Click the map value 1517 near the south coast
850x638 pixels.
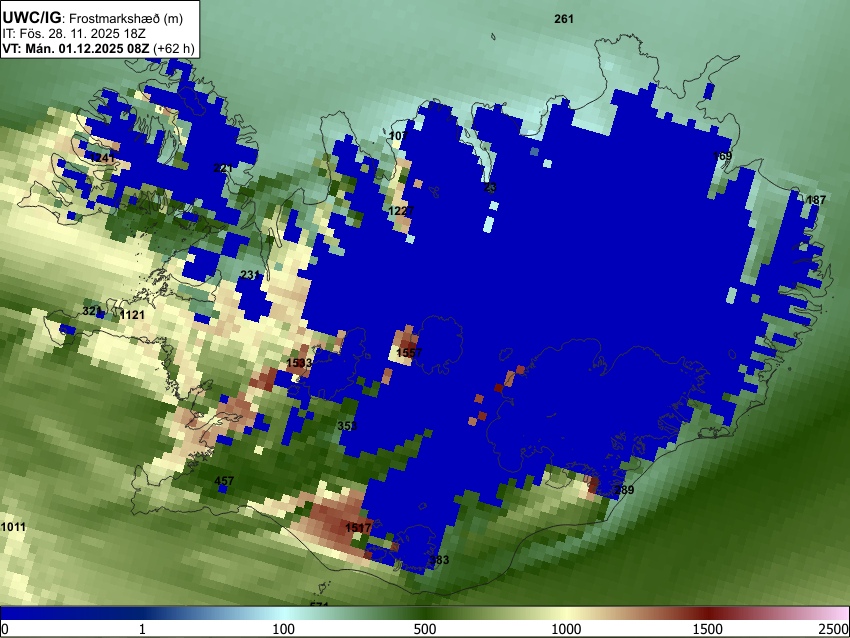[358, 527]
